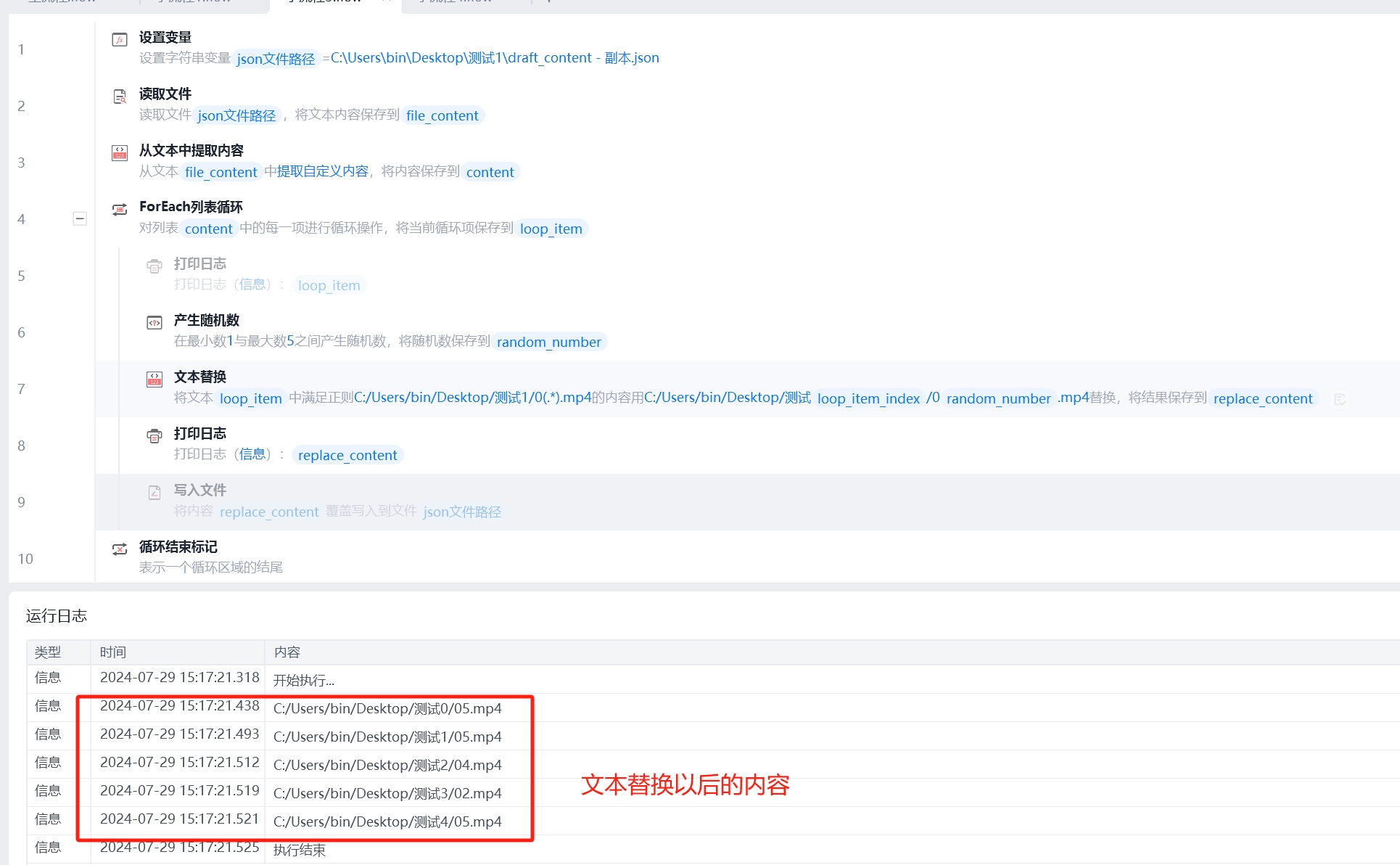Click the json文件路径 variable in 设置变量 step
This screenshot has height=865, width=1400.
(276, 59)
